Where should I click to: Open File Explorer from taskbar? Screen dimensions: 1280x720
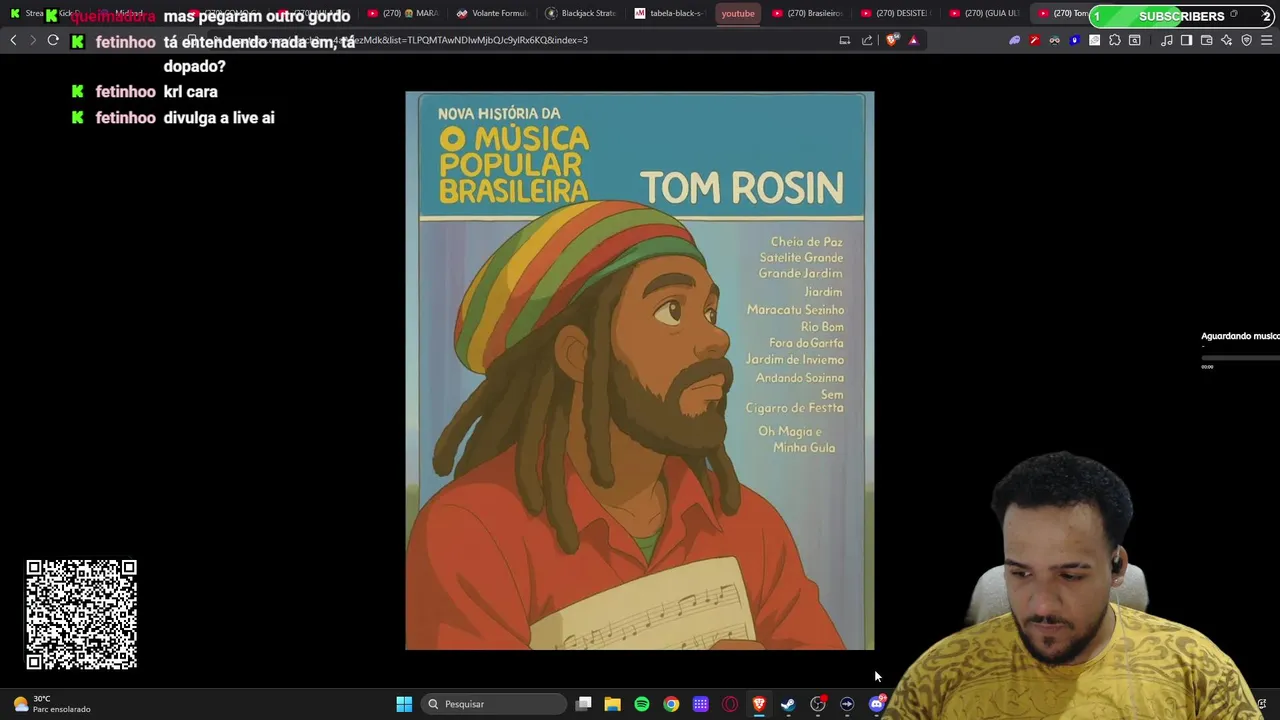(613, 704)
